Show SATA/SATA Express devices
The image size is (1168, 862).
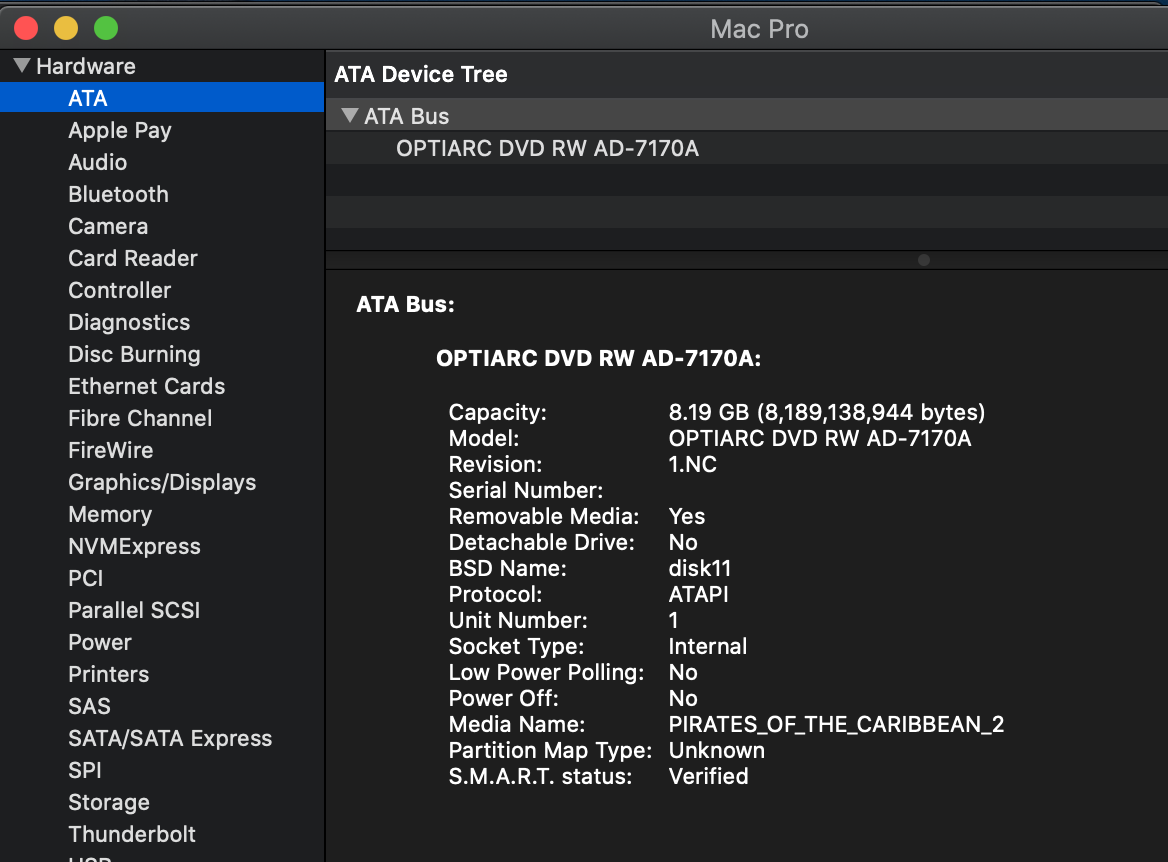170,738
